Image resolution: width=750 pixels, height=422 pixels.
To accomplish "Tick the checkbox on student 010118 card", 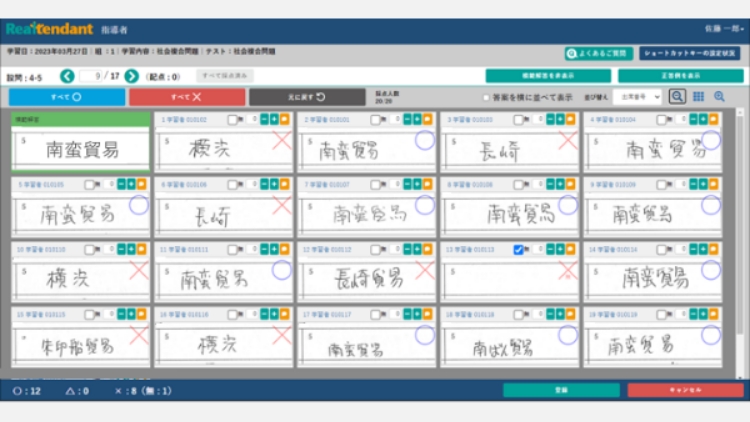I will (x=518, y=313).
